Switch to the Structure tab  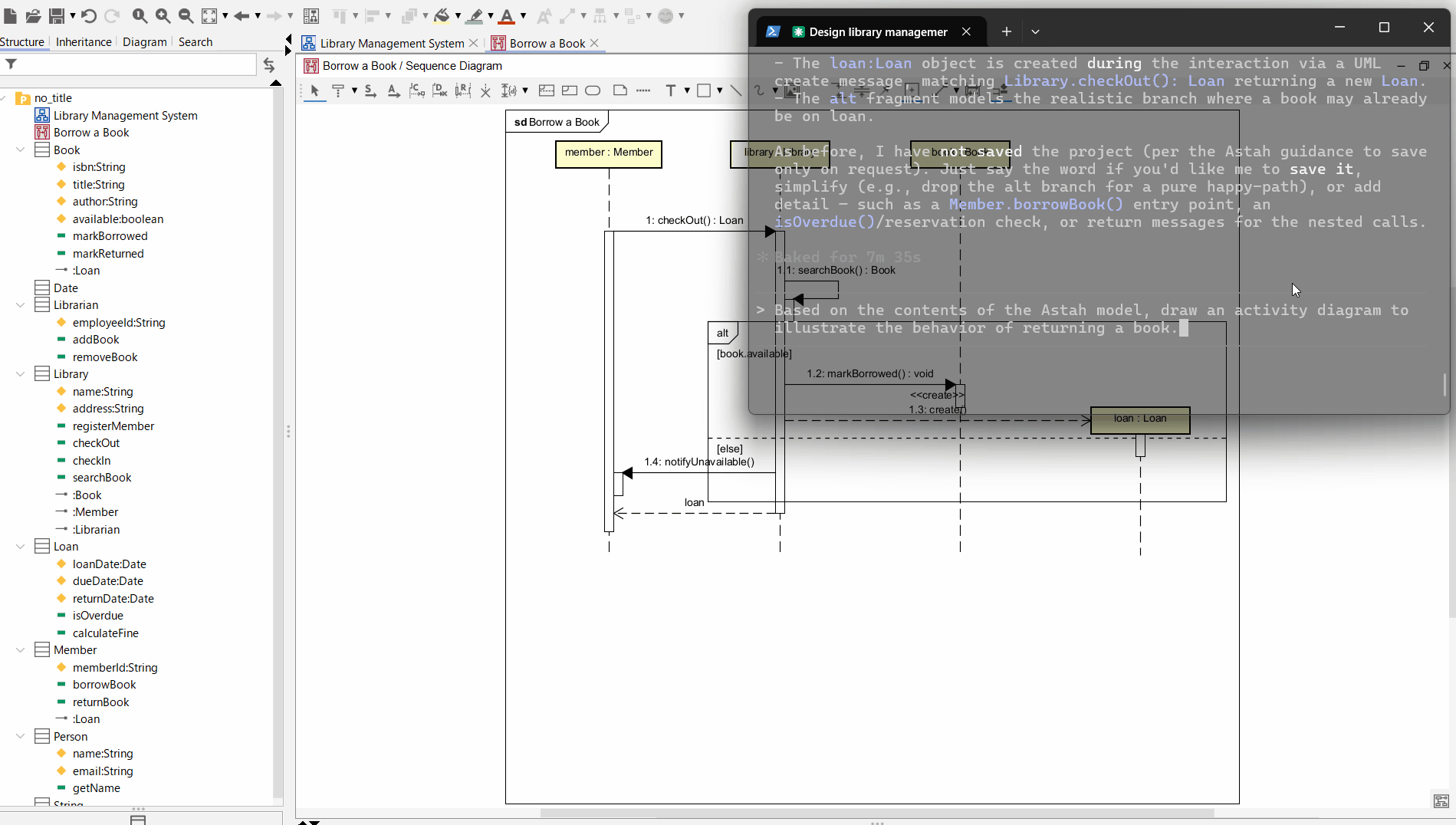22,42
